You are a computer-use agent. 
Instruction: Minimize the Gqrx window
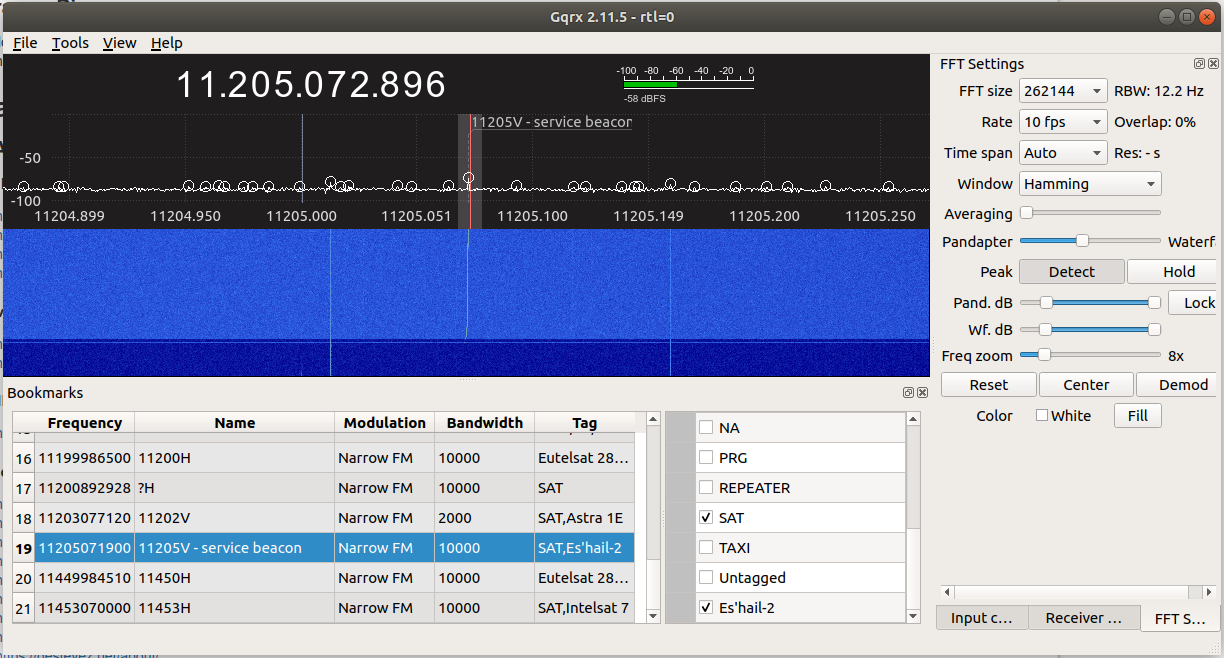(1167, 17)
